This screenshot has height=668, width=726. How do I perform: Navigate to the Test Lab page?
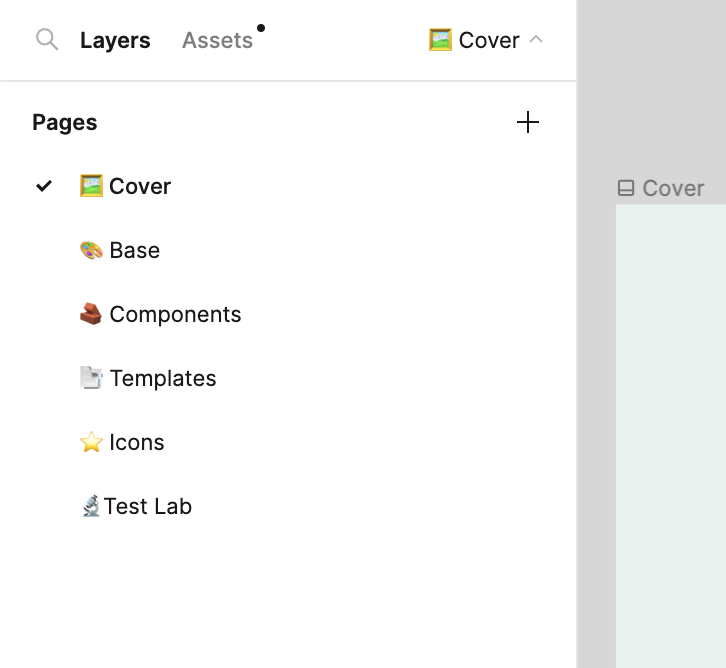tap(148, 506)
